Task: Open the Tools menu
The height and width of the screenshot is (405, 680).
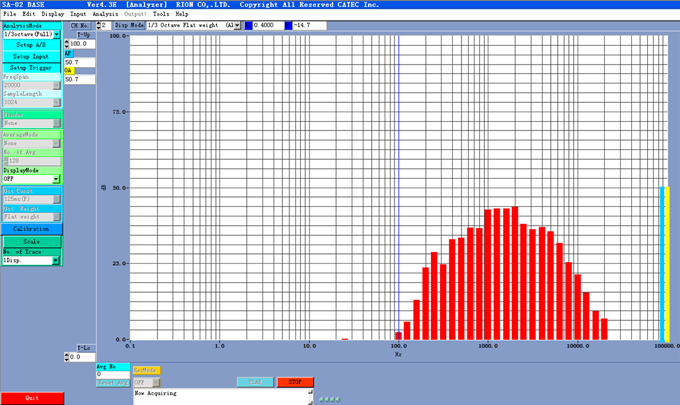Action: (x=161, y=15)
